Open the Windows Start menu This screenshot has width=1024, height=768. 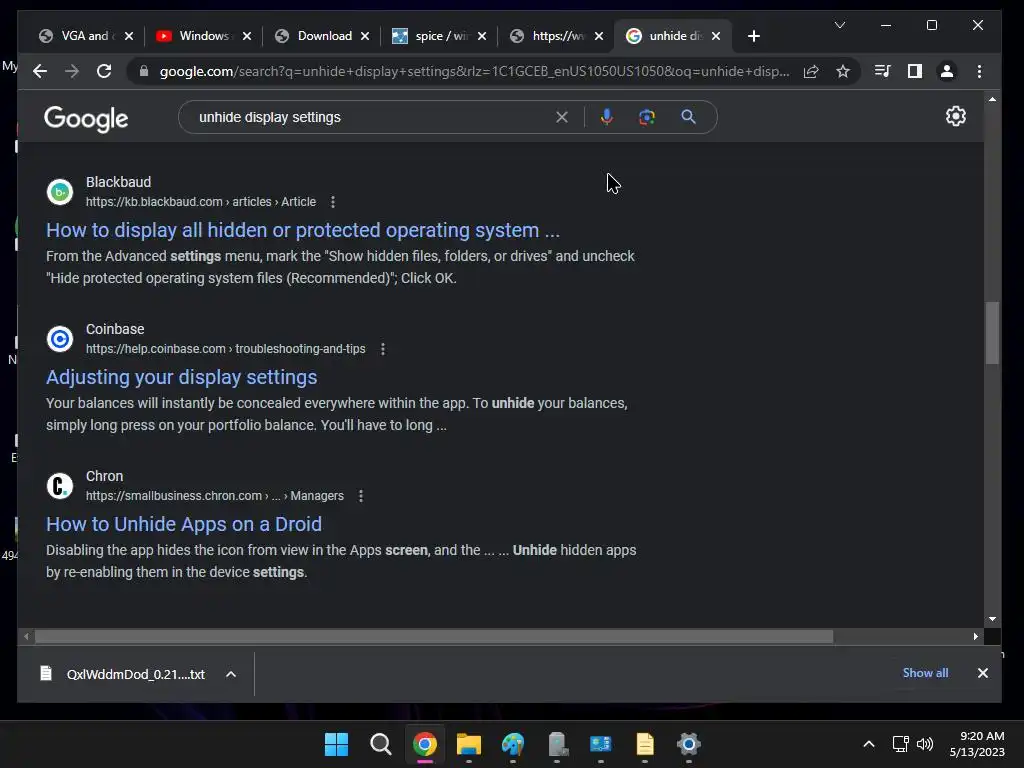[x=336, y=744]
